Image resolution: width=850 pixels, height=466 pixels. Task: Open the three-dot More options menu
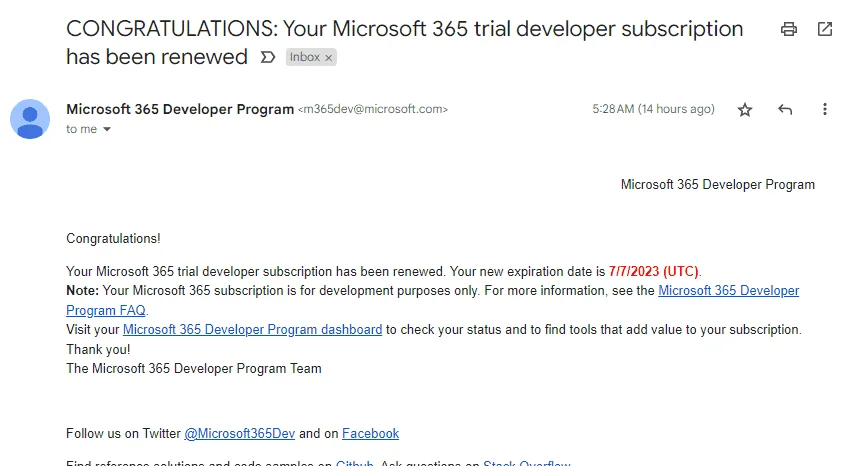tap(825, 109)
